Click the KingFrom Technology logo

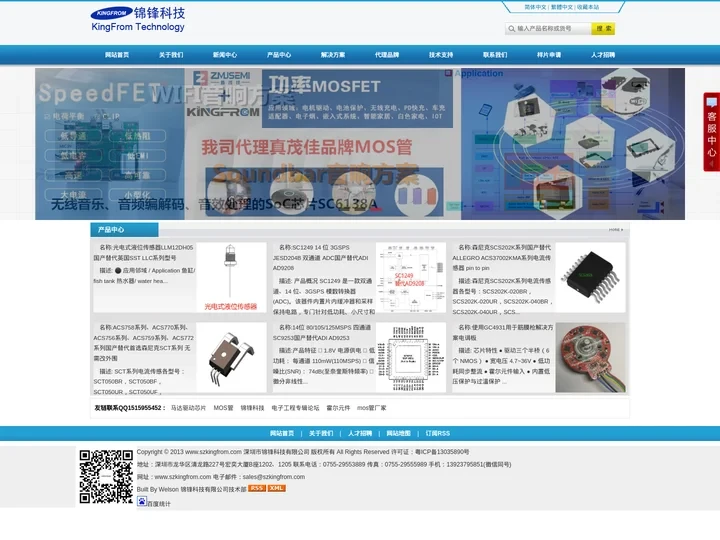pyautogui.click(x=138, y=19)
